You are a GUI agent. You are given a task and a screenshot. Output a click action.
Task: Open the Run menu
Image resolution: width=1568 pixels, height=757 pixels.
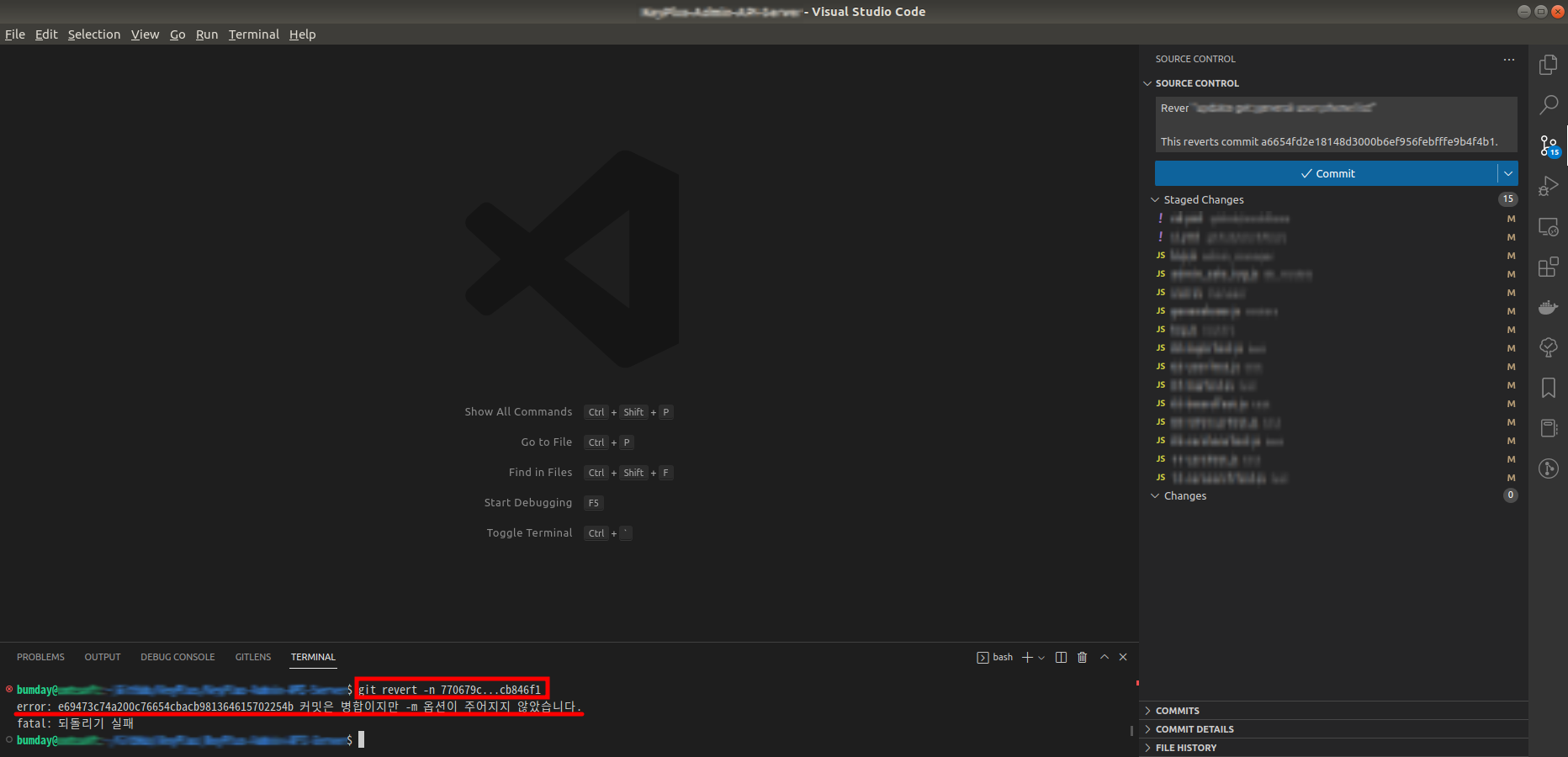pos(207,34)
